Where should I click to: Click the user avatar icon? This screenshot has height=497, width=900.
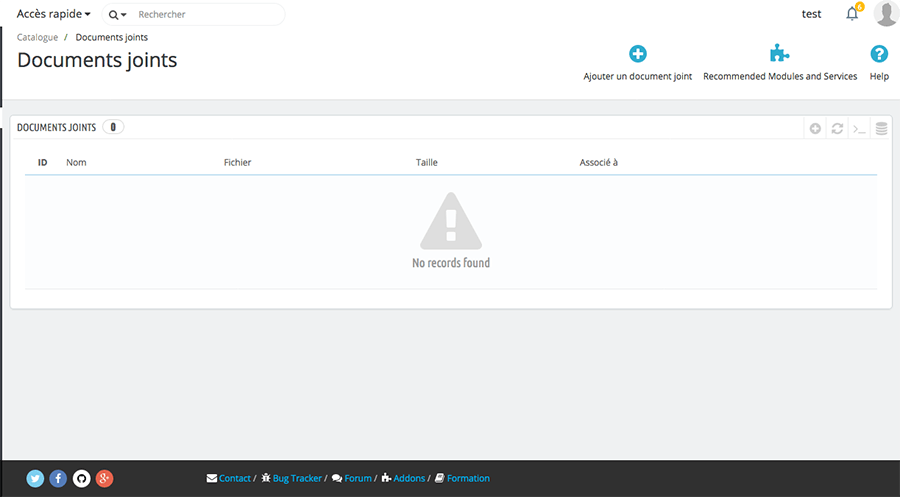pyautogui.click(x=885, y=14)
